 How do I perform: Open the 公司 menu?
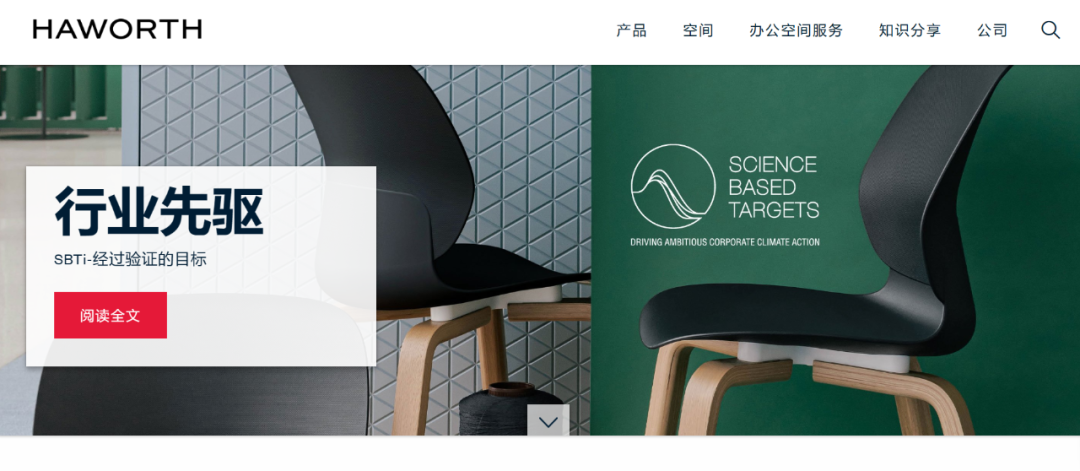coord(992,30)
